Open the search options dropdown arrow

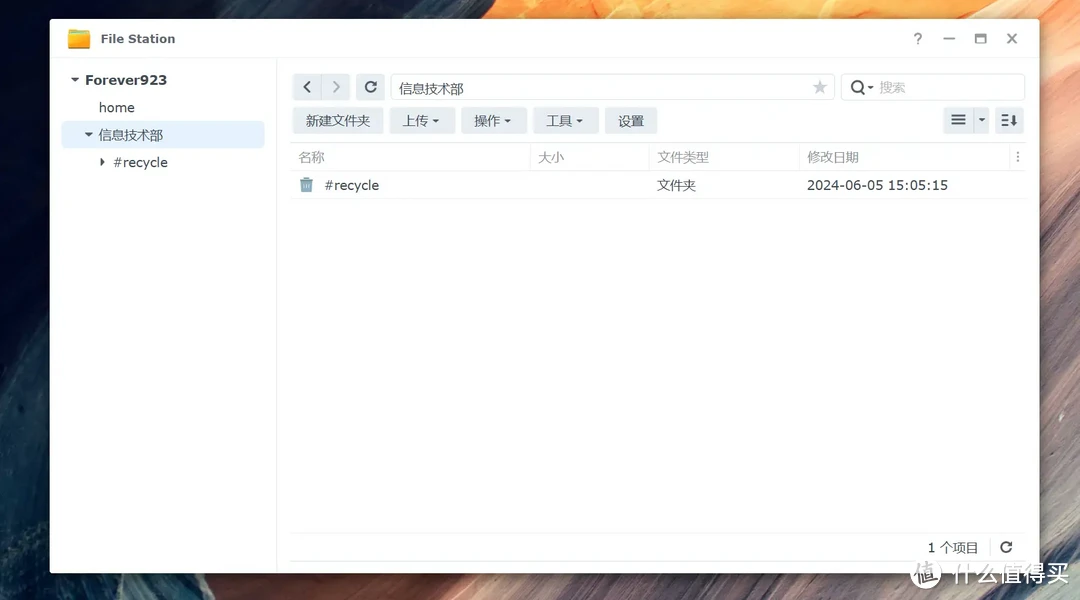(x=870, y=87)
